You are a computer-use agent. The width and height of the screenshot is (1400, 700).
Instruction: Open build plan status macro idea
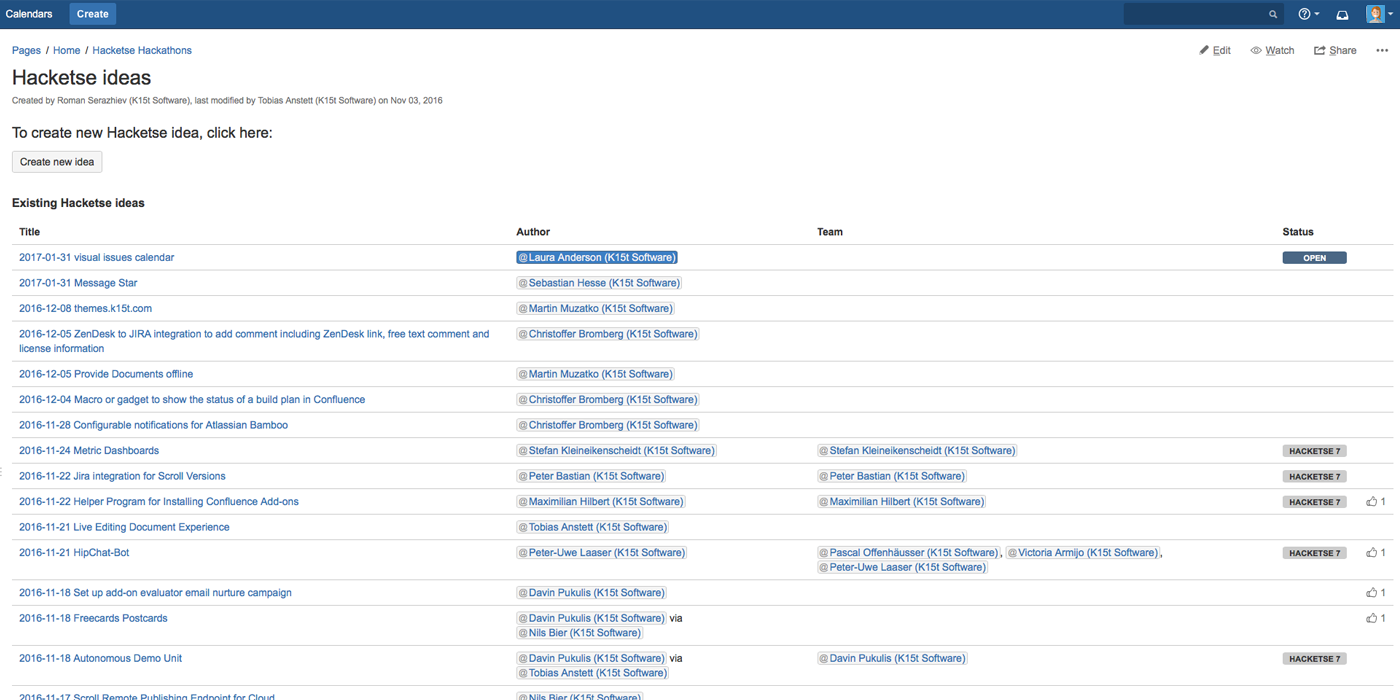tap(192, 400)
